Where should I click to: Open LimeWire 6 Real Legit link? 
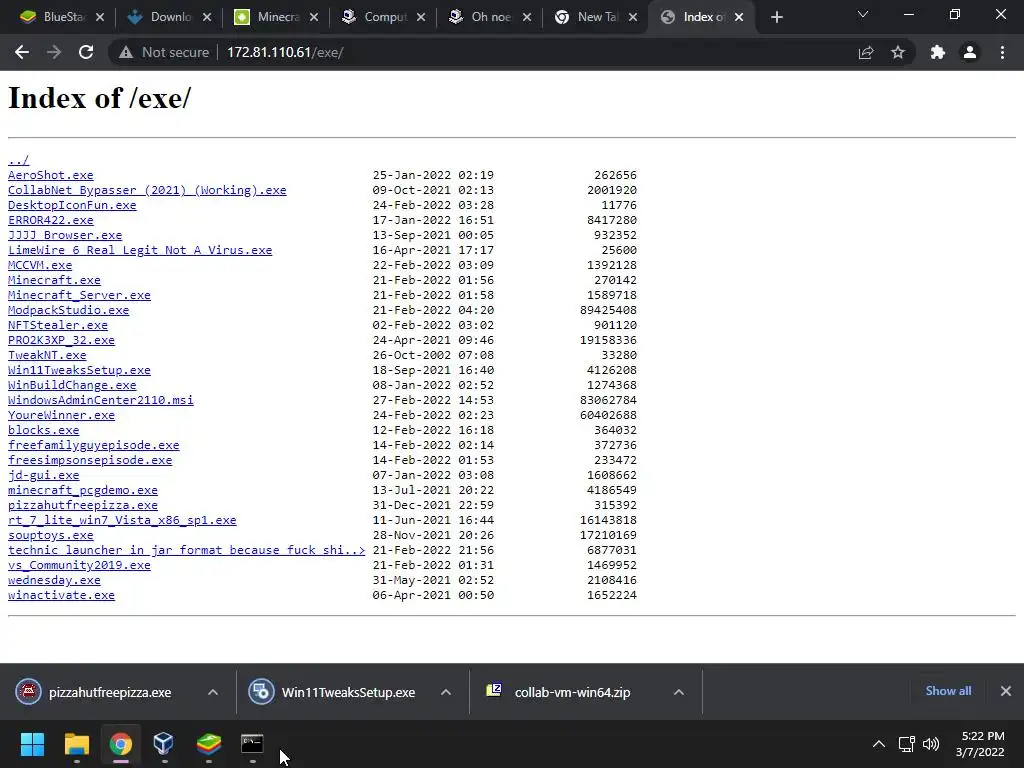pos(140,250)
